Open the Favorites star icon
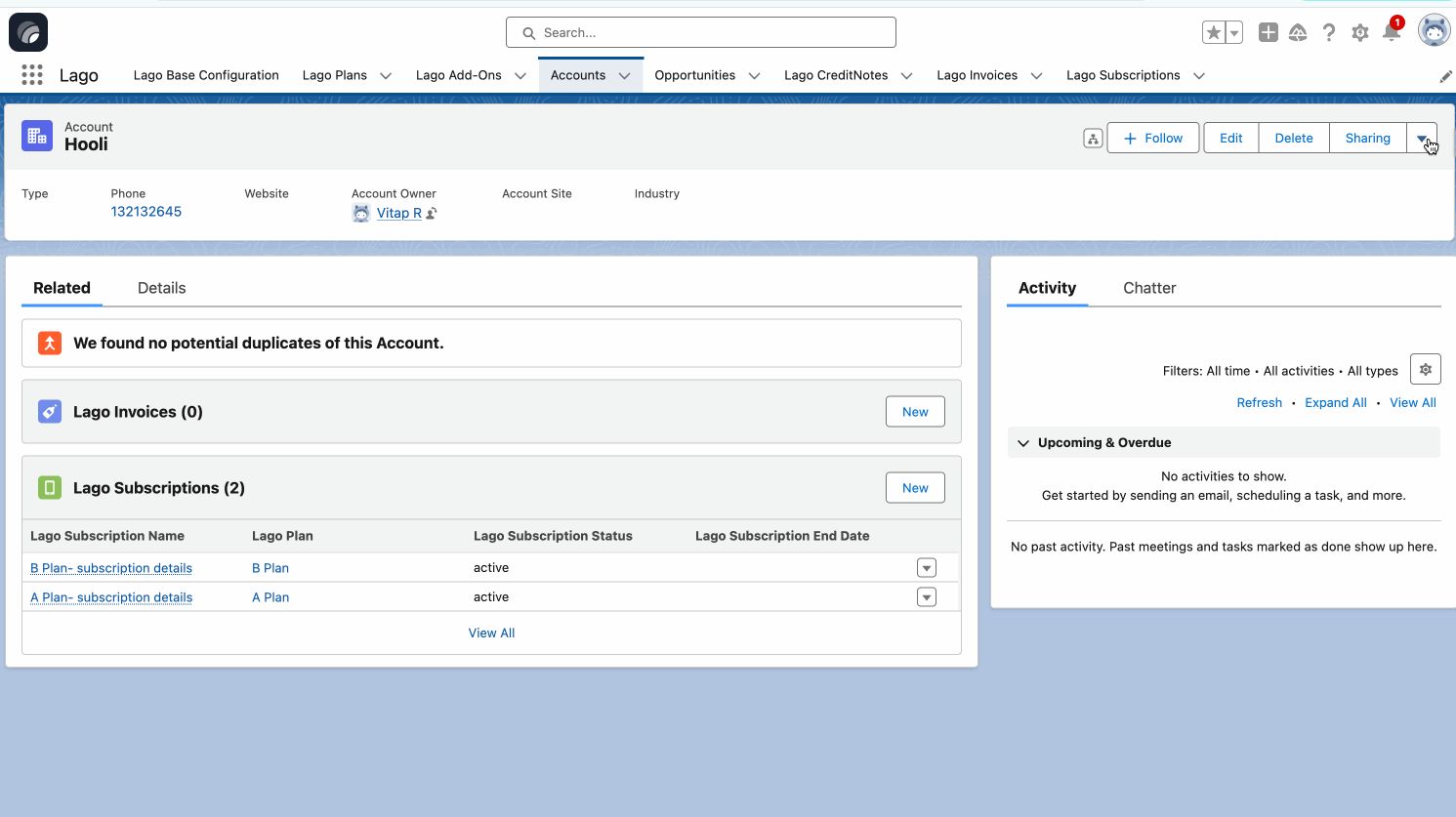The width and height of the screenshot is (1456, 817). tap(1214, 32)
